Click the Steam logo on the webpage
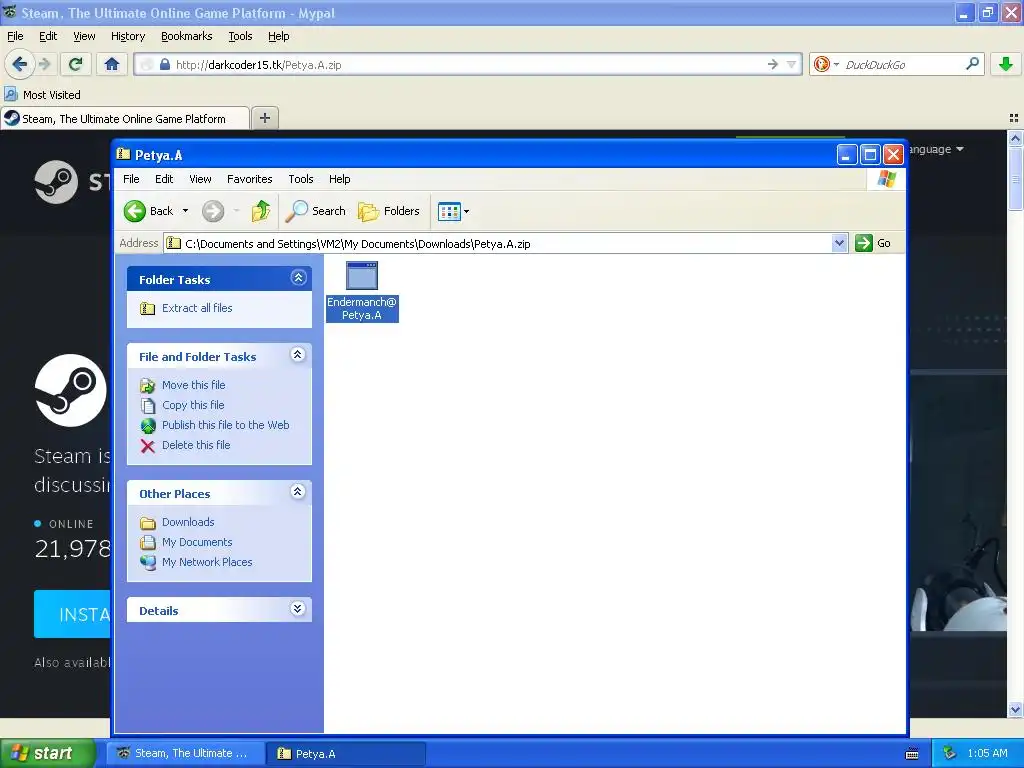Image resolution: width=1024 pixels, height=768 pixels. tap(56, 182)
